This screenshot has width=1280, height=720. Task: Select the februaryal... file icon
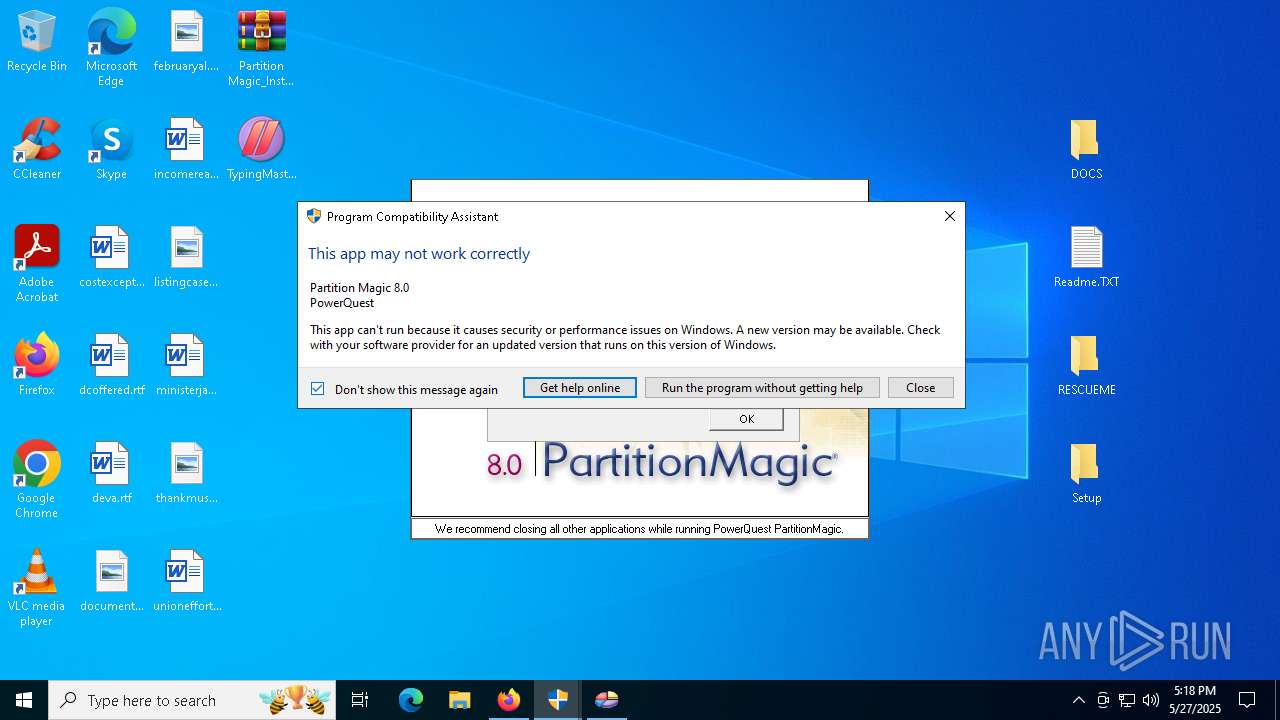pyautogui.click(x=186, y=42)
